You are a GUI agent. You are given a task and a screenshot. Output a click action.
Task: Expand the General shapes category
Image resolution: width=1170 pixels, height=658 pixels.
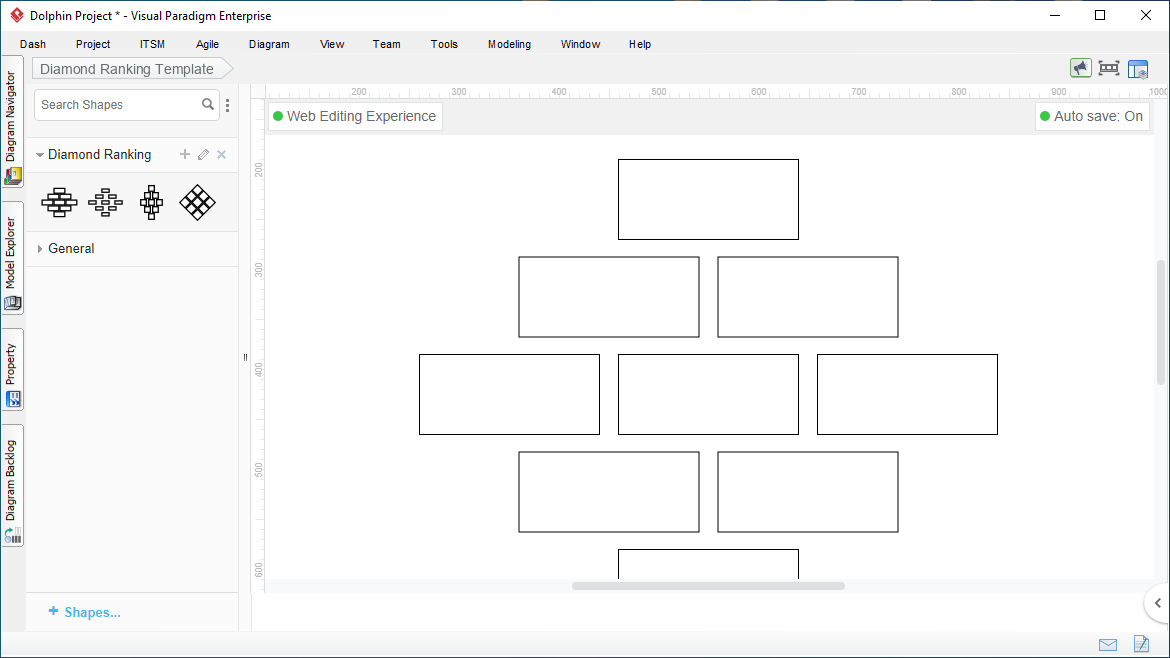click(40, 248)
